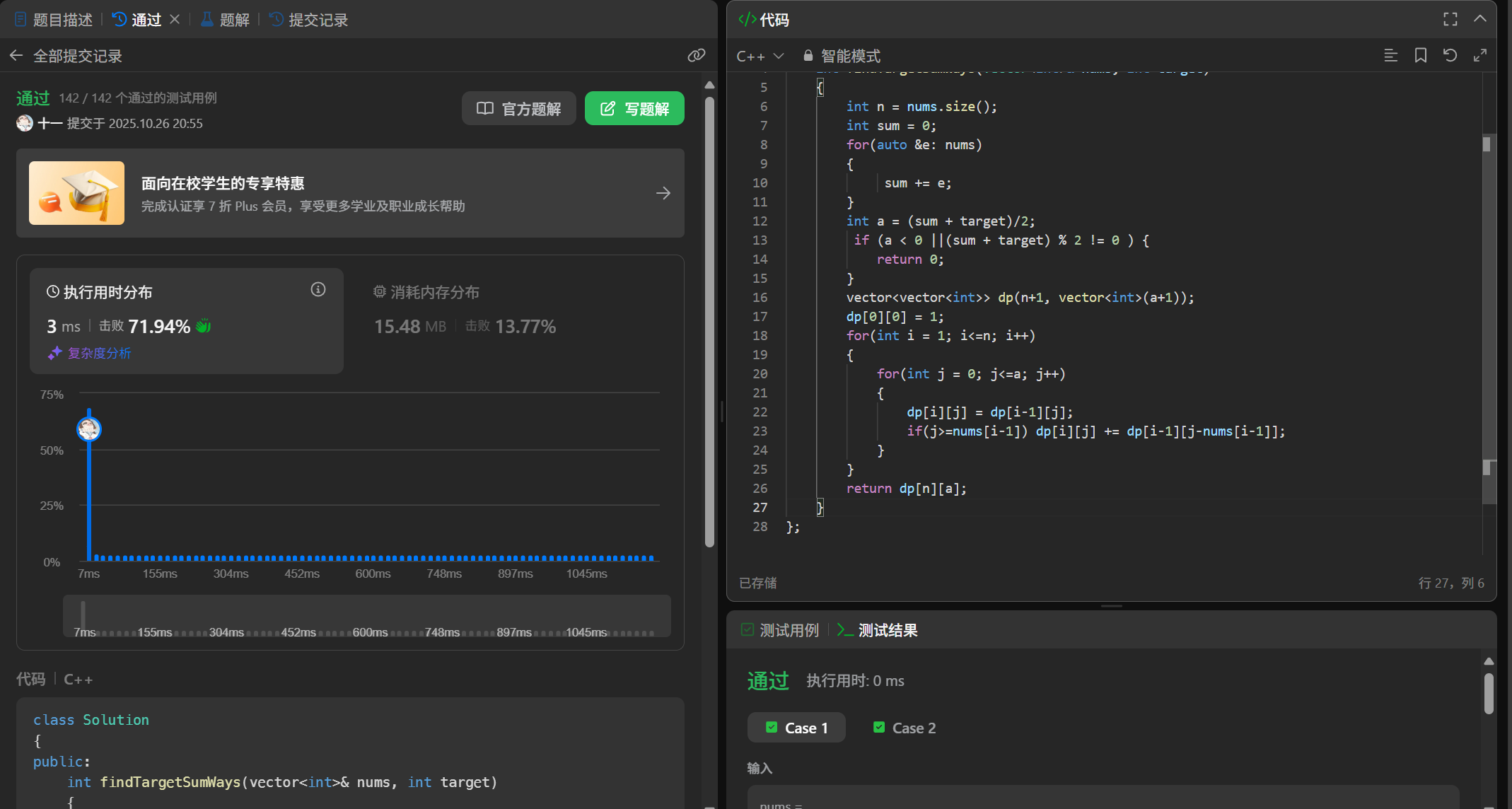1512x809 pixels.
Task: Close the 通过 tab with X
Action: pos(175,19)
